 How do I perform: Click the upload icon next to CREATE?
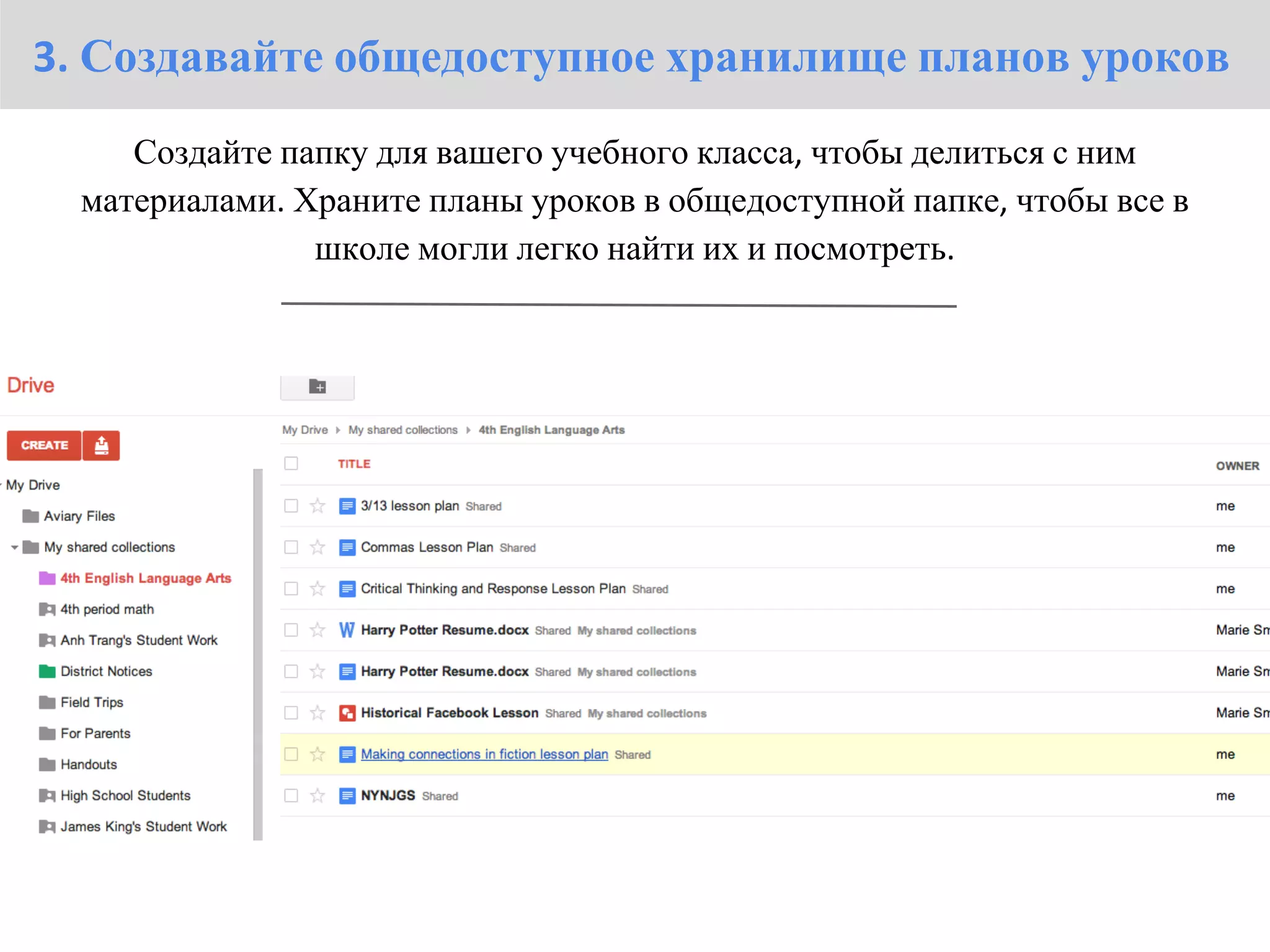[101, 446]
